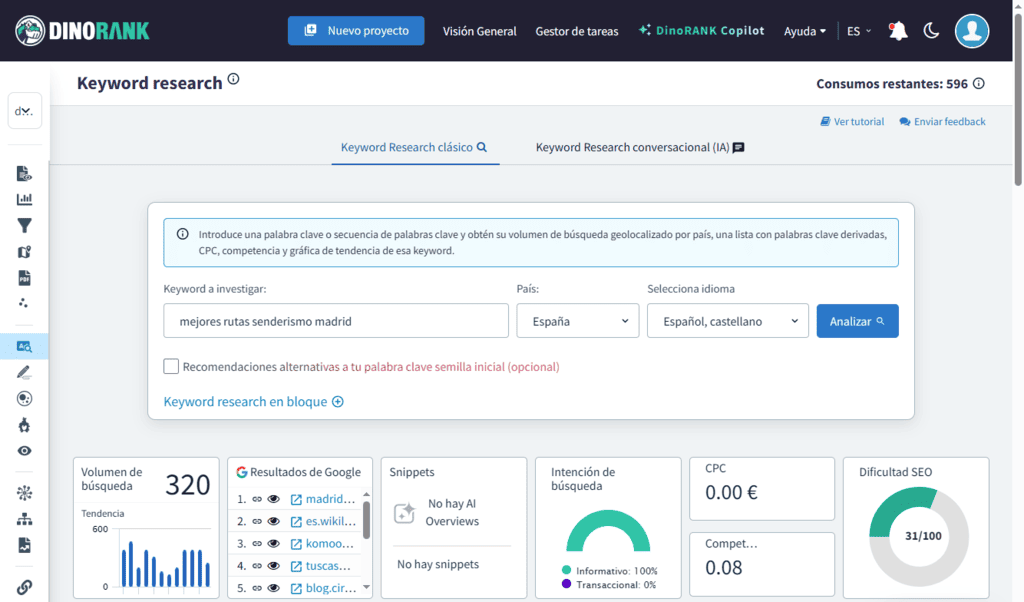The height and width of the screenshot is (602, 1024).
Task: Check Recomendaciones alternativas a tu palabra clave
Action: tap(171, 365)
